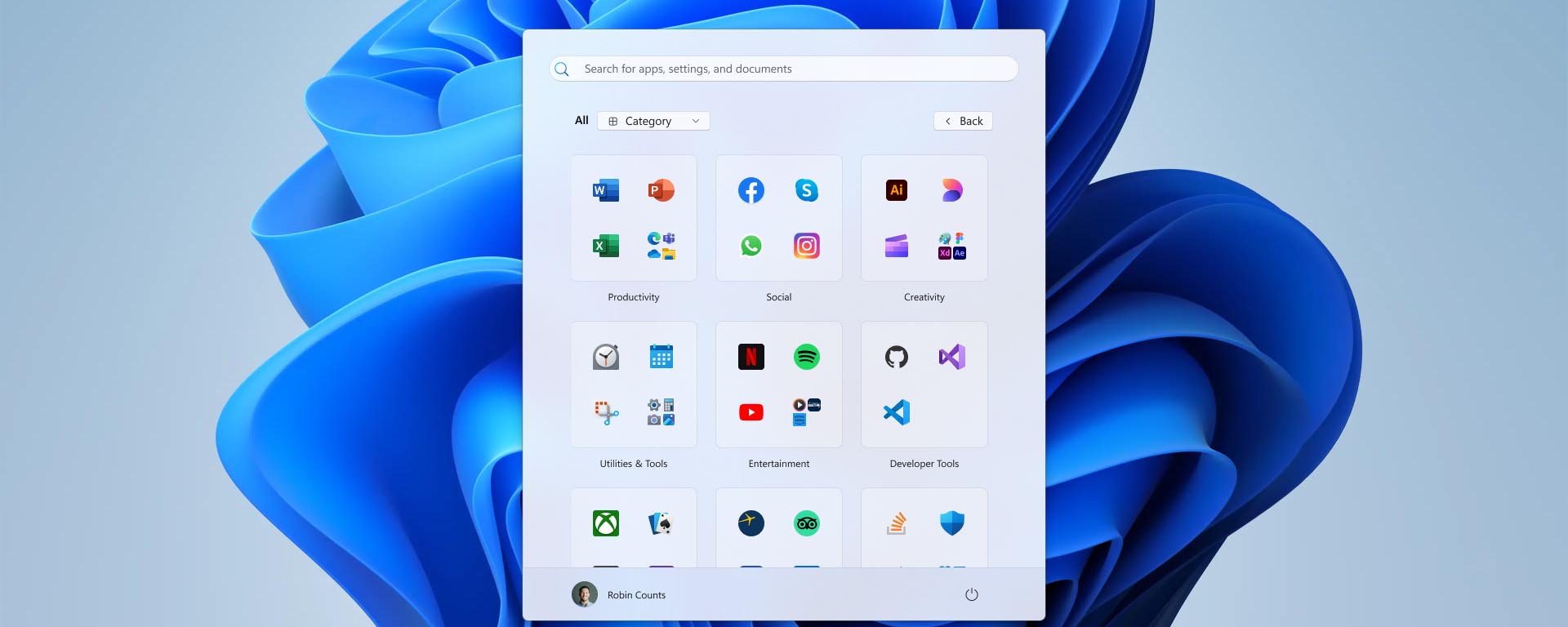
Task: Select the Utilities & Tools label
Action: click(634, 464)
